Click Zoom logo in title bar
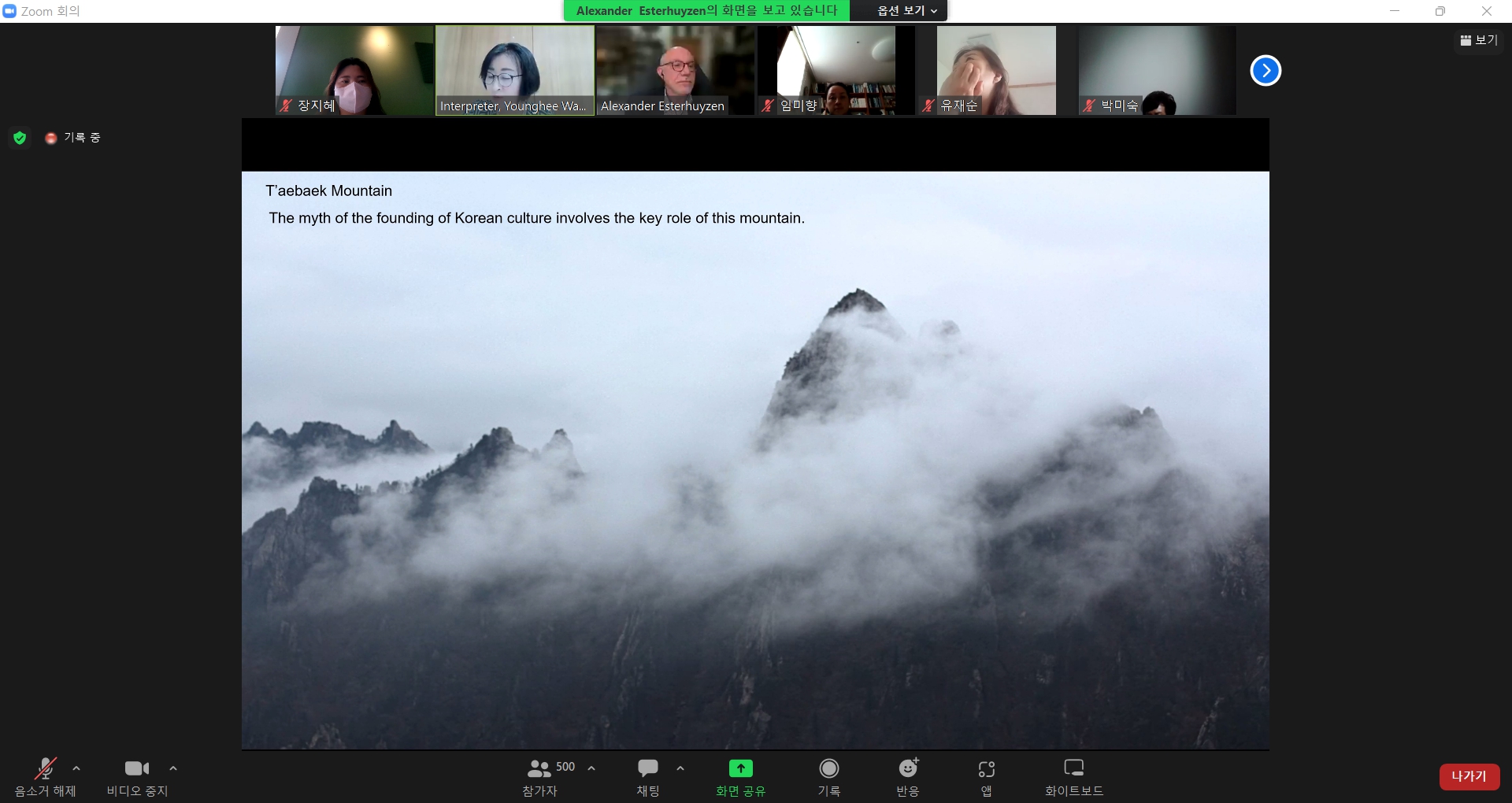The image size is (1512, 803). point(9,11)
